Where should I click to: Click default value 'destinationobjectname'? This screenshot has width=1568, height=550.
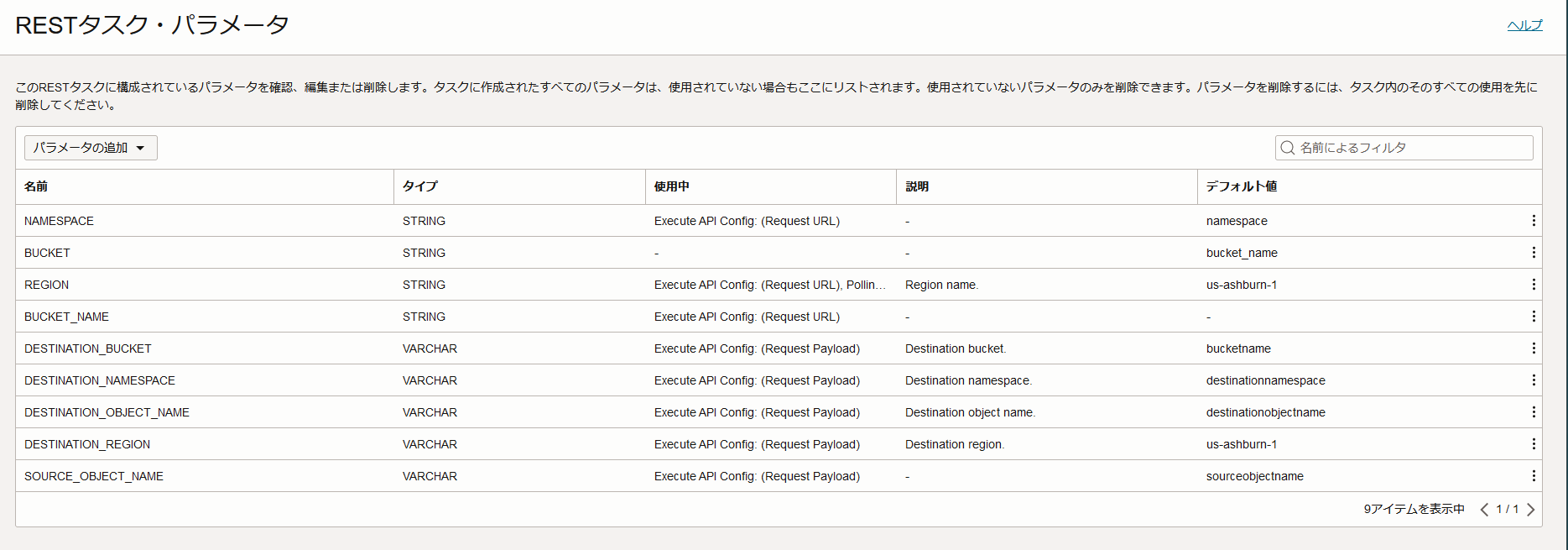pos(1266,412)
